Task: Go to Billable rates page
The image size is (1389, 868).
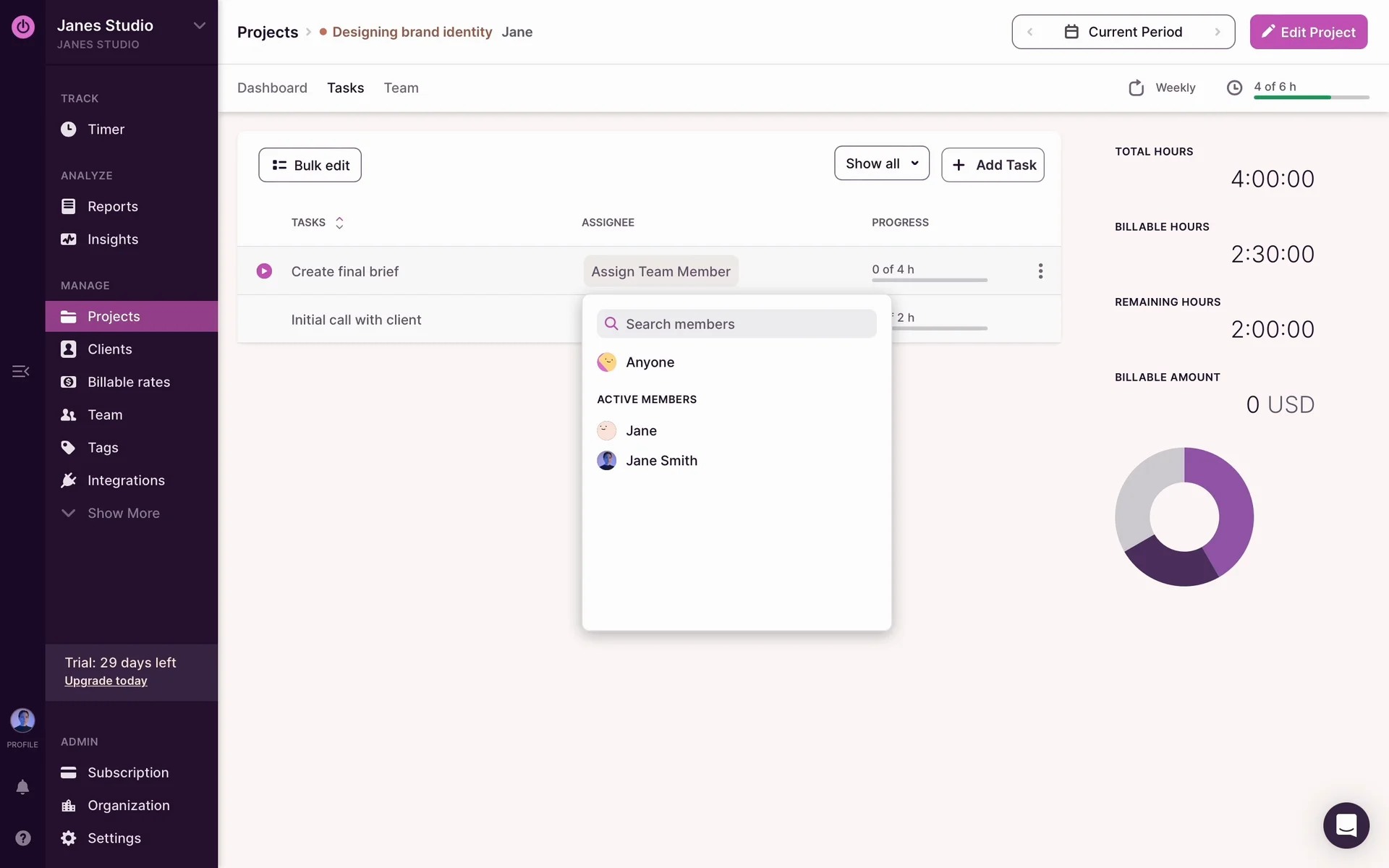Action: point(128,382)
